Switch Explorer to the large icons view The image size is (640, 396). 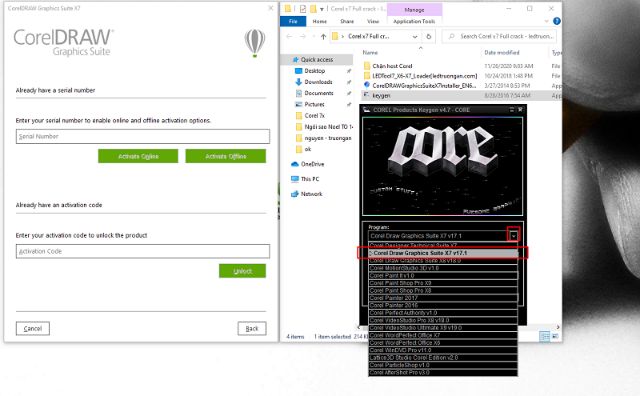tap(555, 336)
